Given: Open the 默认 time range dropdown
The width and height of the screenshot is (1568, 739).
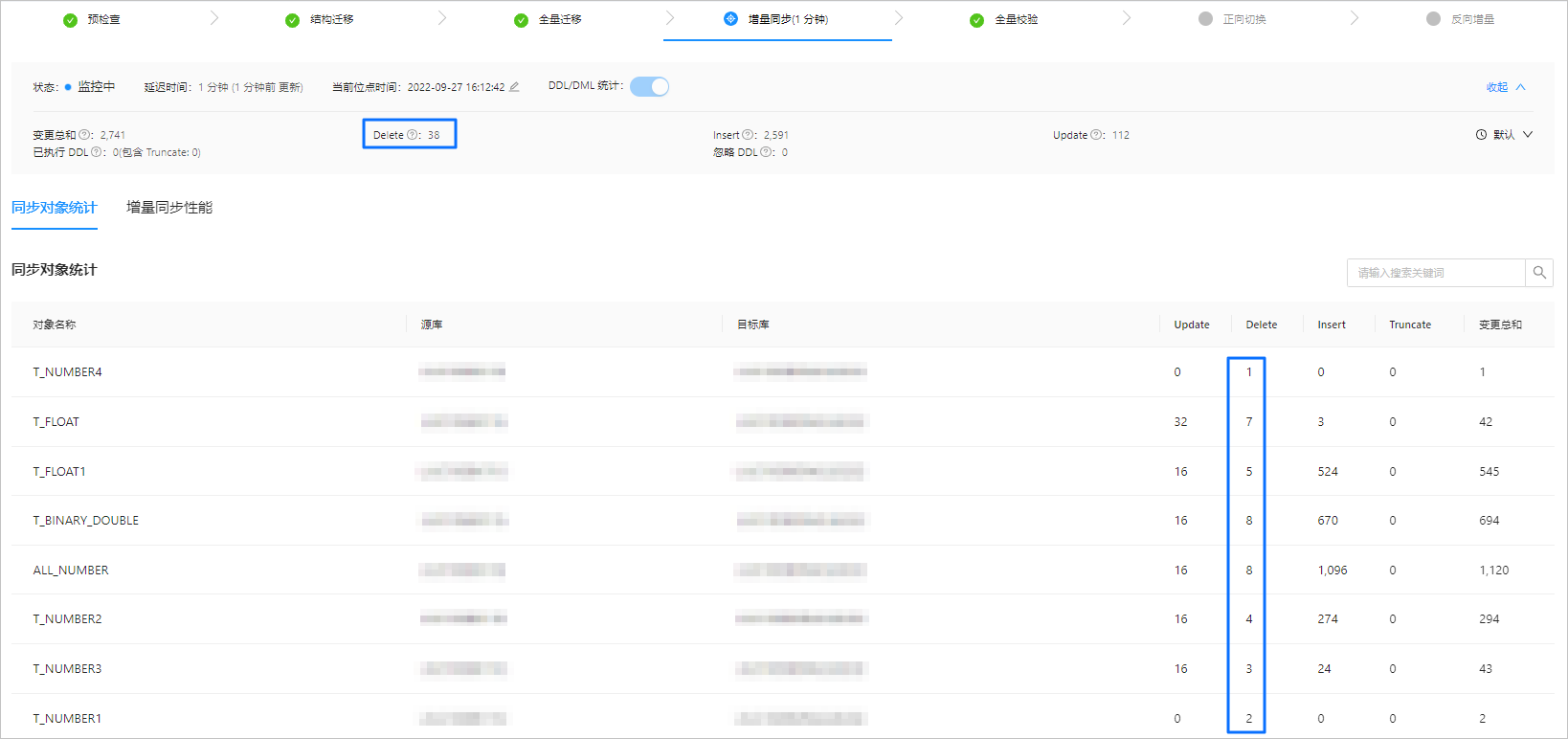Looking at the screenshot, I should (1504, 135).
